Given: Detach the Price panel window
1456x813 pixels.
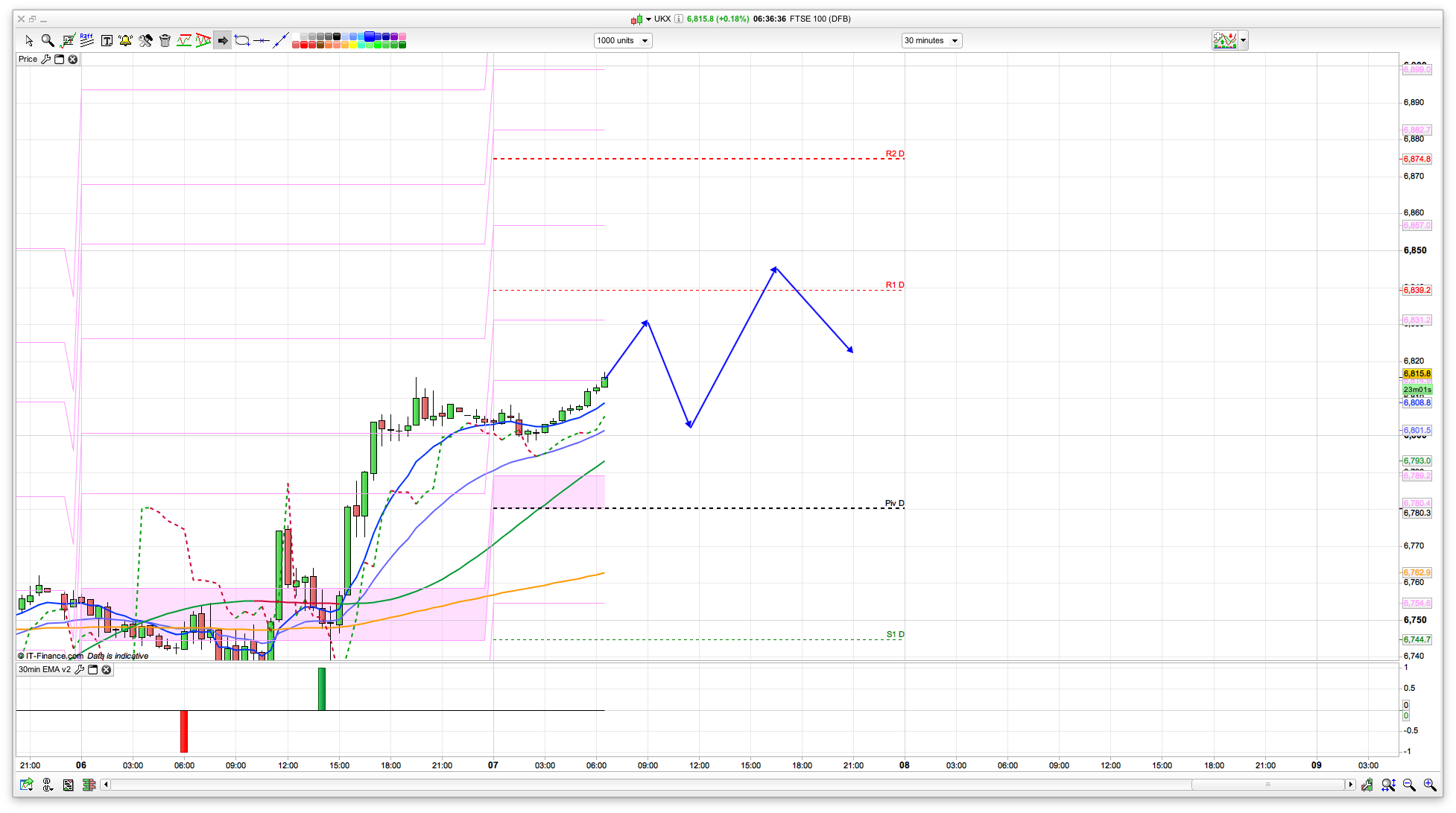Looking at the screenshot, I should coord(60,60).
